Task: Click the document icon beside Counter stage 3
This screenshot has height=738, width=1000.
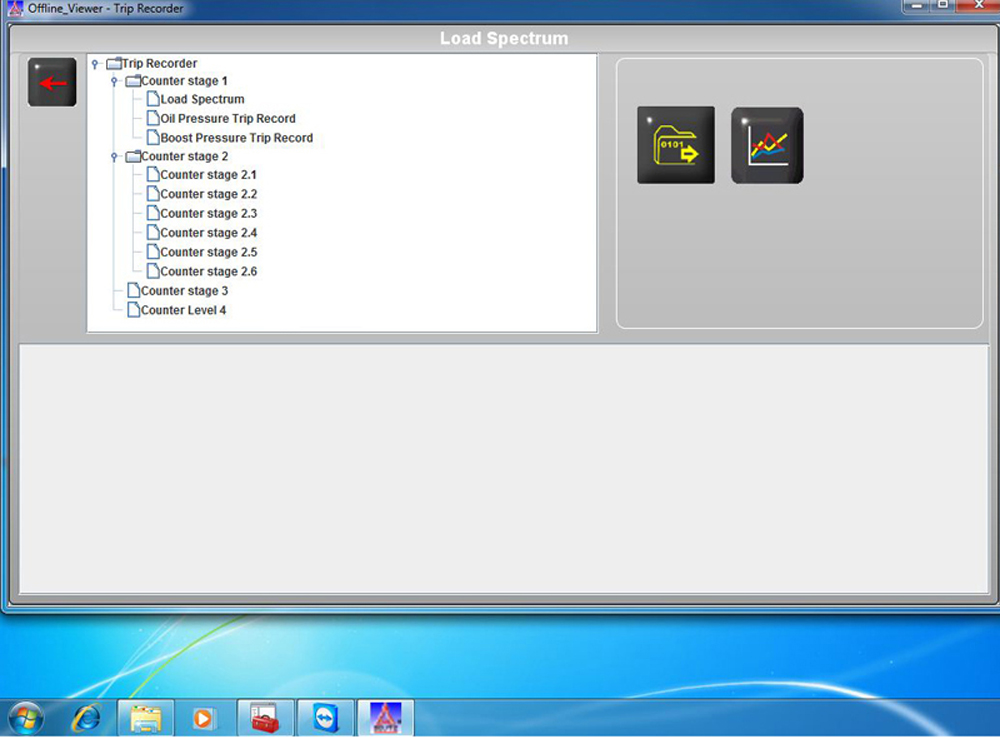Action: 133,290
